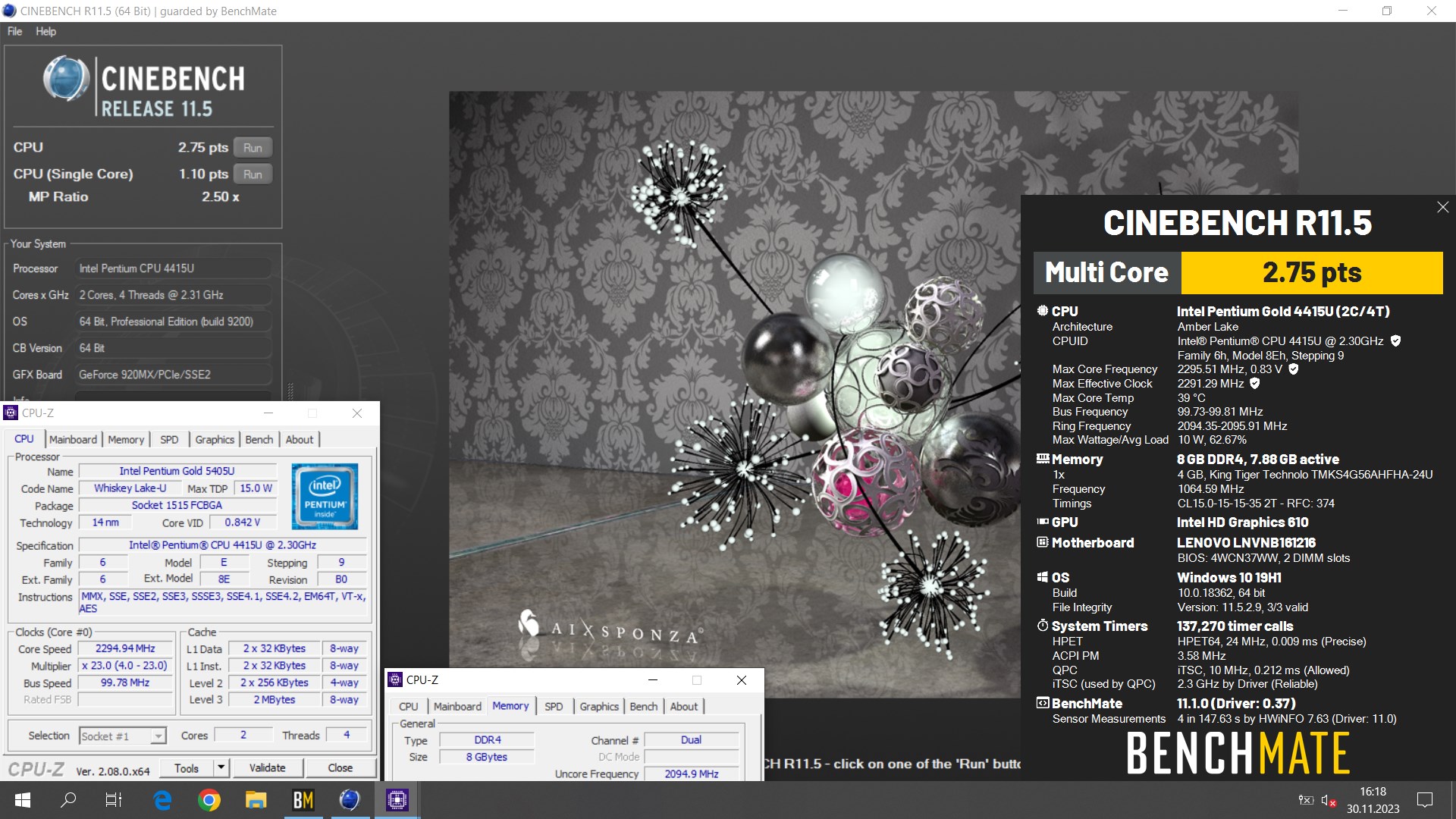Open Socket #1 selection dropdown
The height and width of the screenshot is (819, 1456).
click(123, 736)
